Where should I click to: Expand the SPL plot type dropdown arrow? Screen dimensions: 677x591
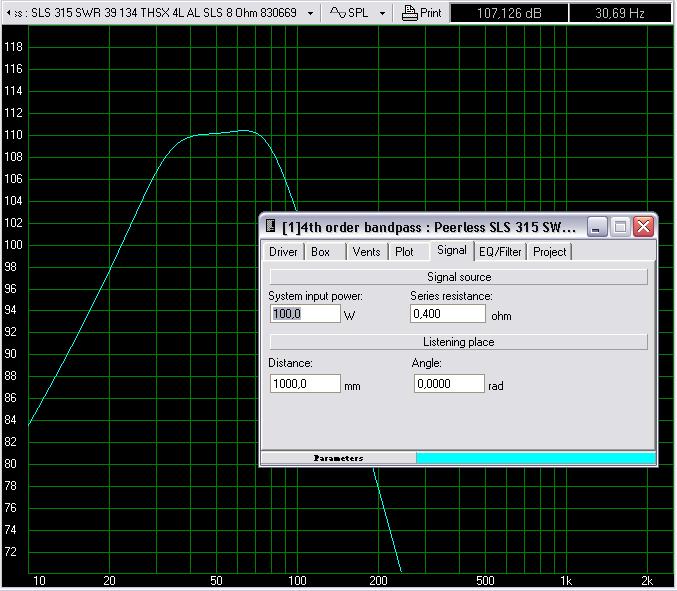click(382, 13)
